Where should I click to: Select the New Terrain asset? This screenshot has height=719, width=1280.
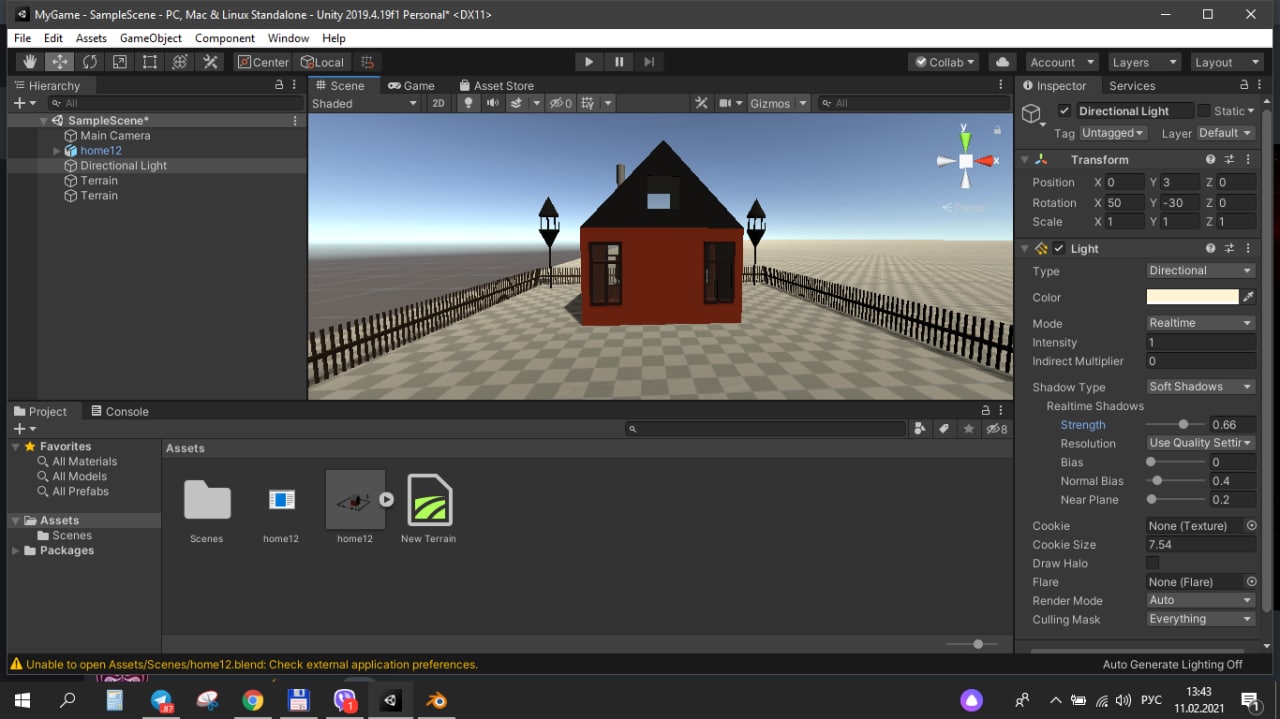429,509
